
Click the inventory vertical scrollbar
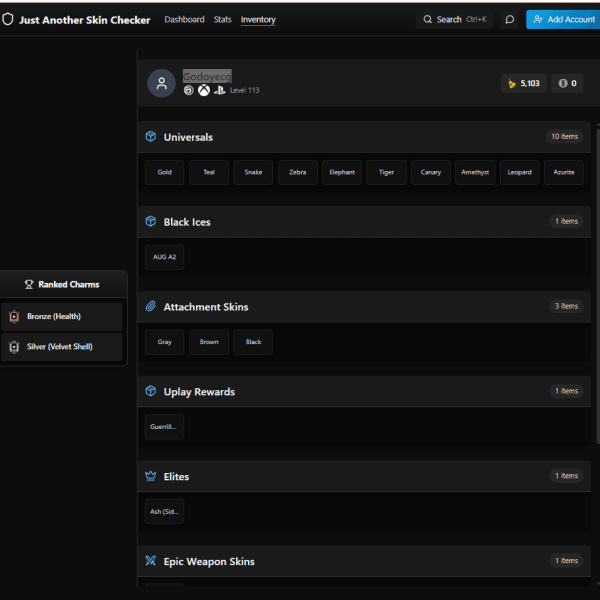click(x=598, y=285)
